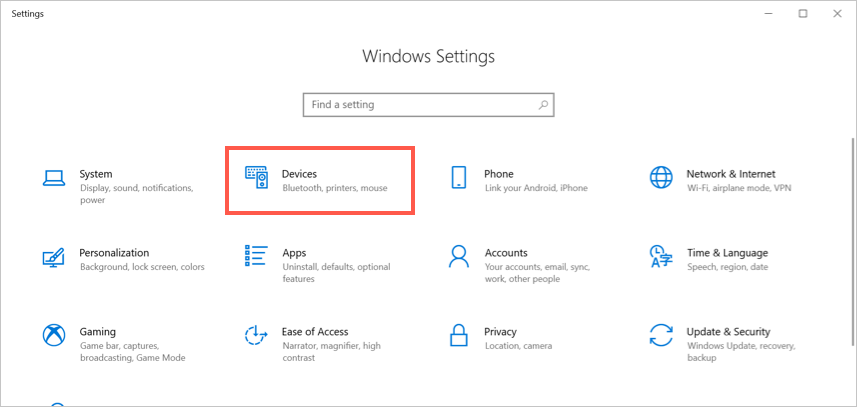The image size is (857, 407).
Task: Click the Time & Language icon
Action: coord(661,257)
